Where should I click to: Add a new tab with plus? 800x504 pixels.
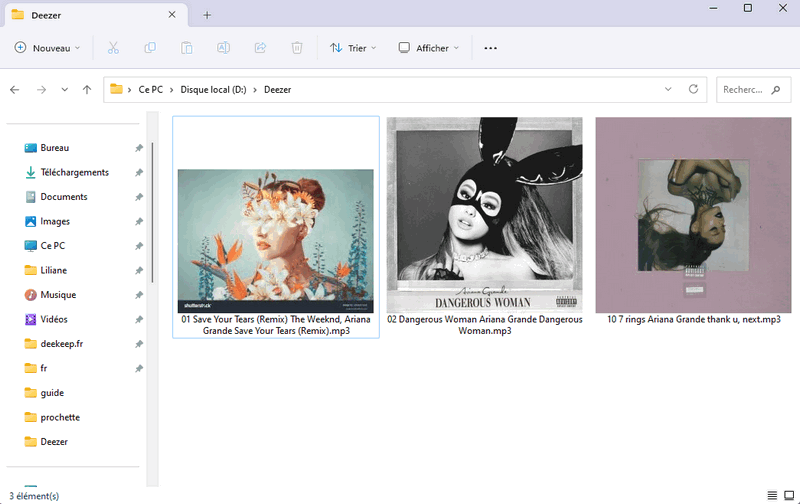click(207, 15)
